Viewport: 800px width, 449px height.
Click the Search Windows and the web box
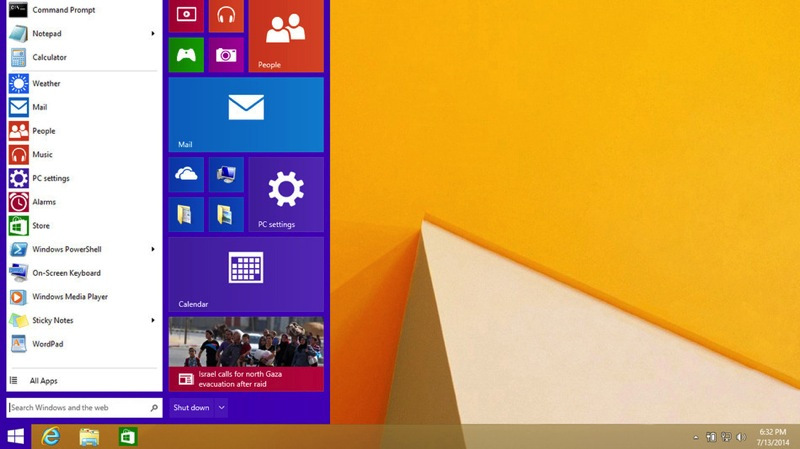(x=78, y=408)
